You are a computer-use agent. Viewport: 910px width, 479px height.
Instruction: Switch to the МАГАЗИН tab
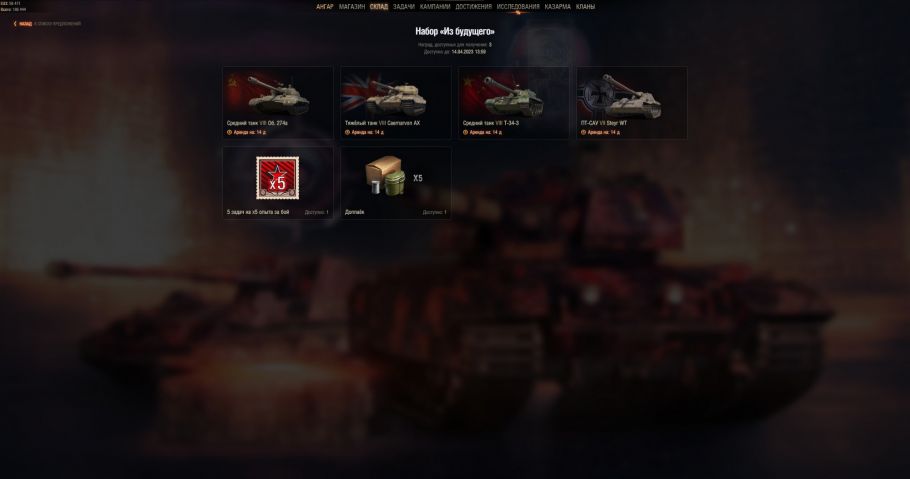352,7
